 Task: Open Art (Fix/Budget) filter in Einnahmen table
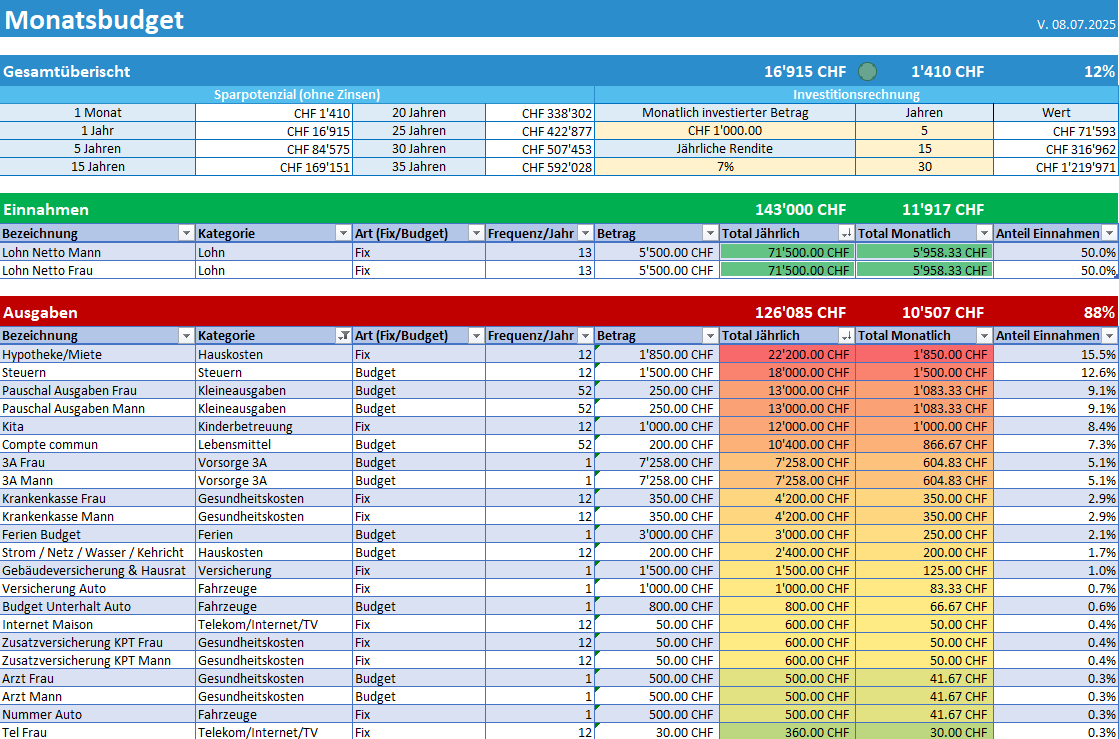tap(476, 233)
